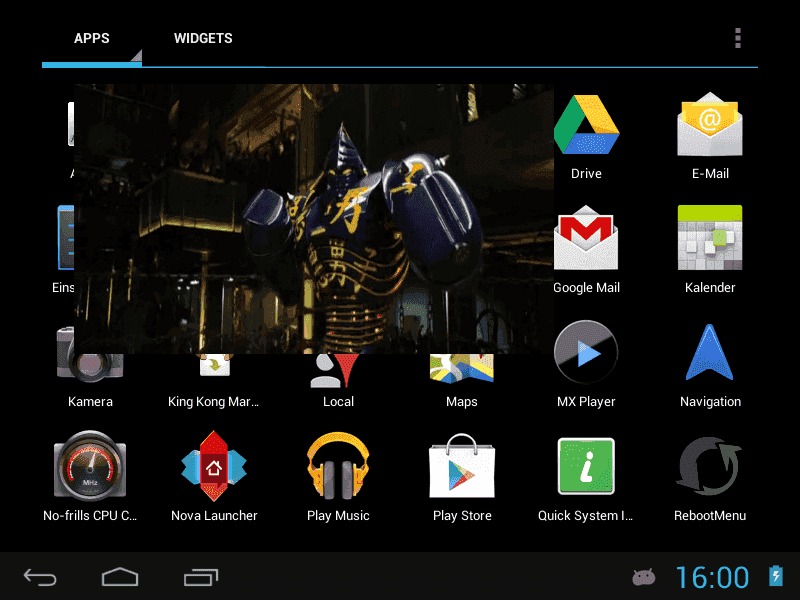Switch to the WIDGETS tab
The height and width of the screenshot is (600, 800).
pos(203,38)
